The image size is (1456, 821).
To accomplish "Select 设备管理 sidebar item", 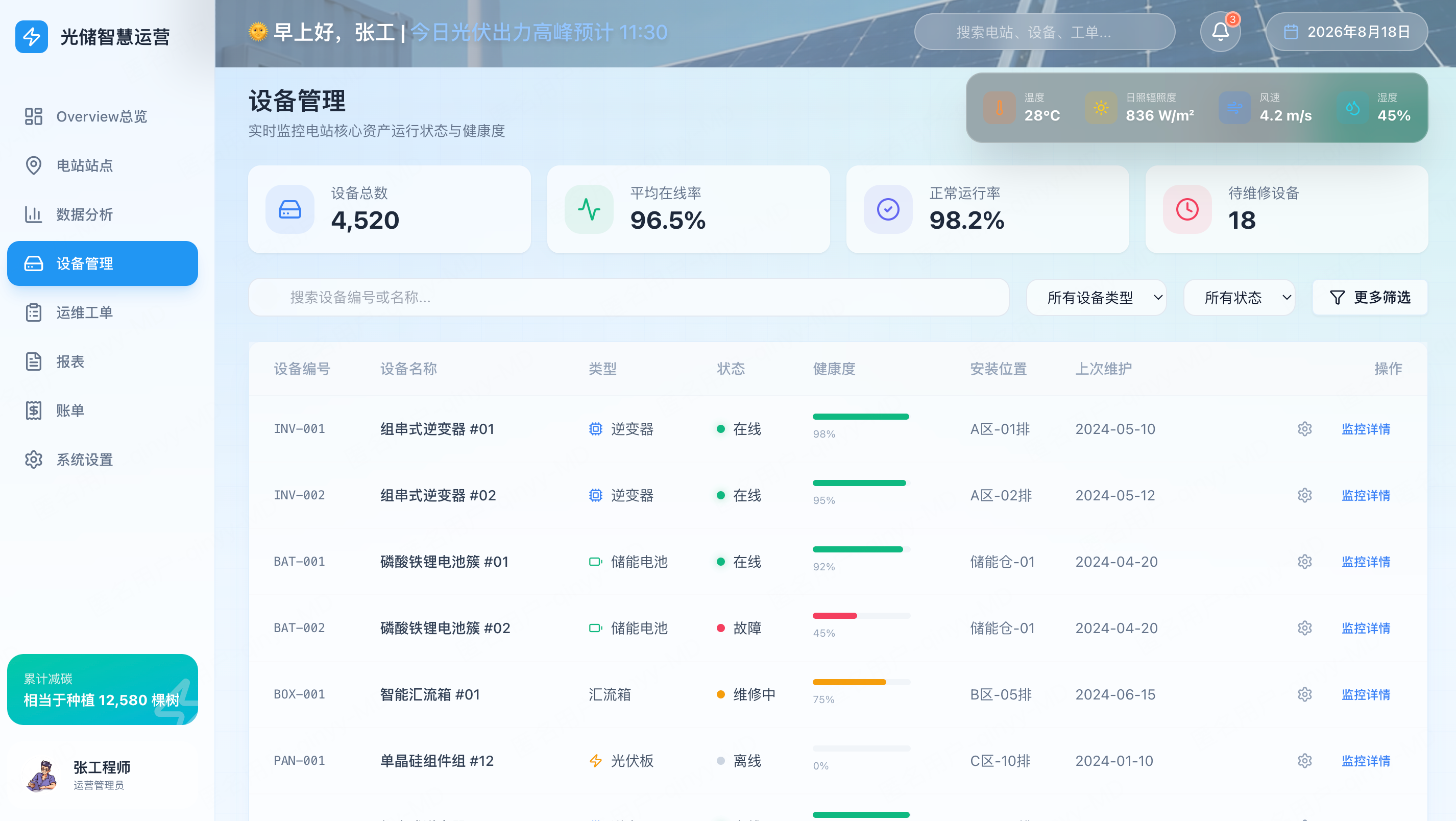I will (102, 263).
